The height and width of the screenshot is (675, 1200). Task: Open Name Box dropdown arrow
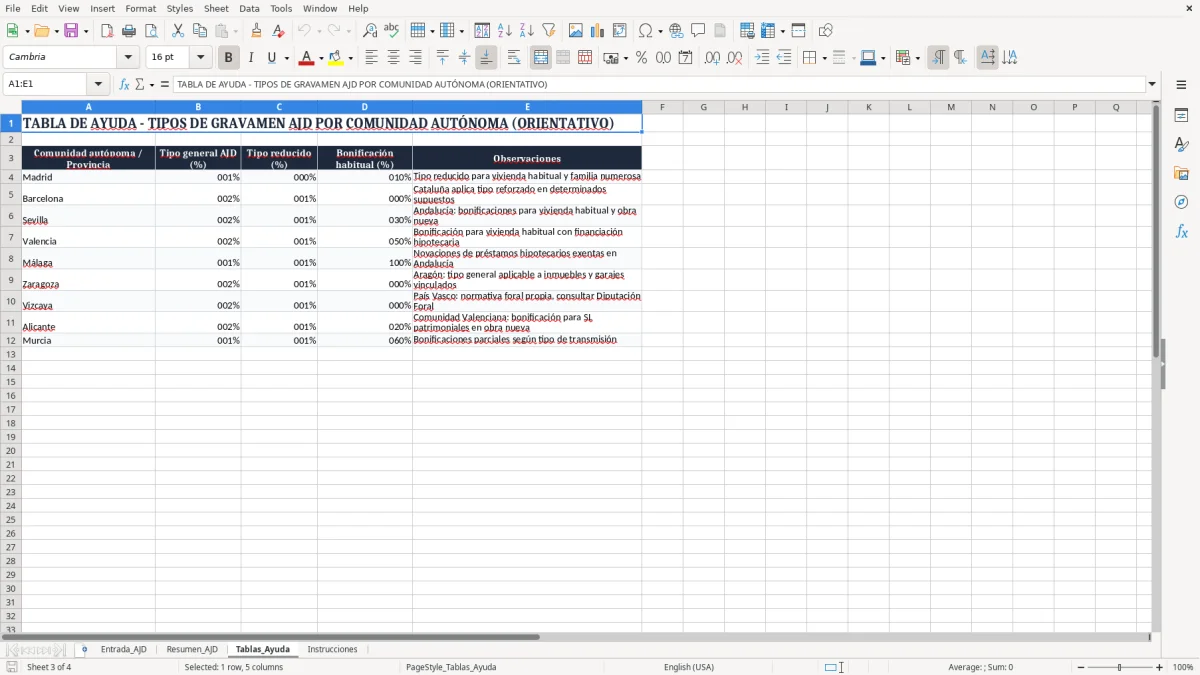point(98,84)
